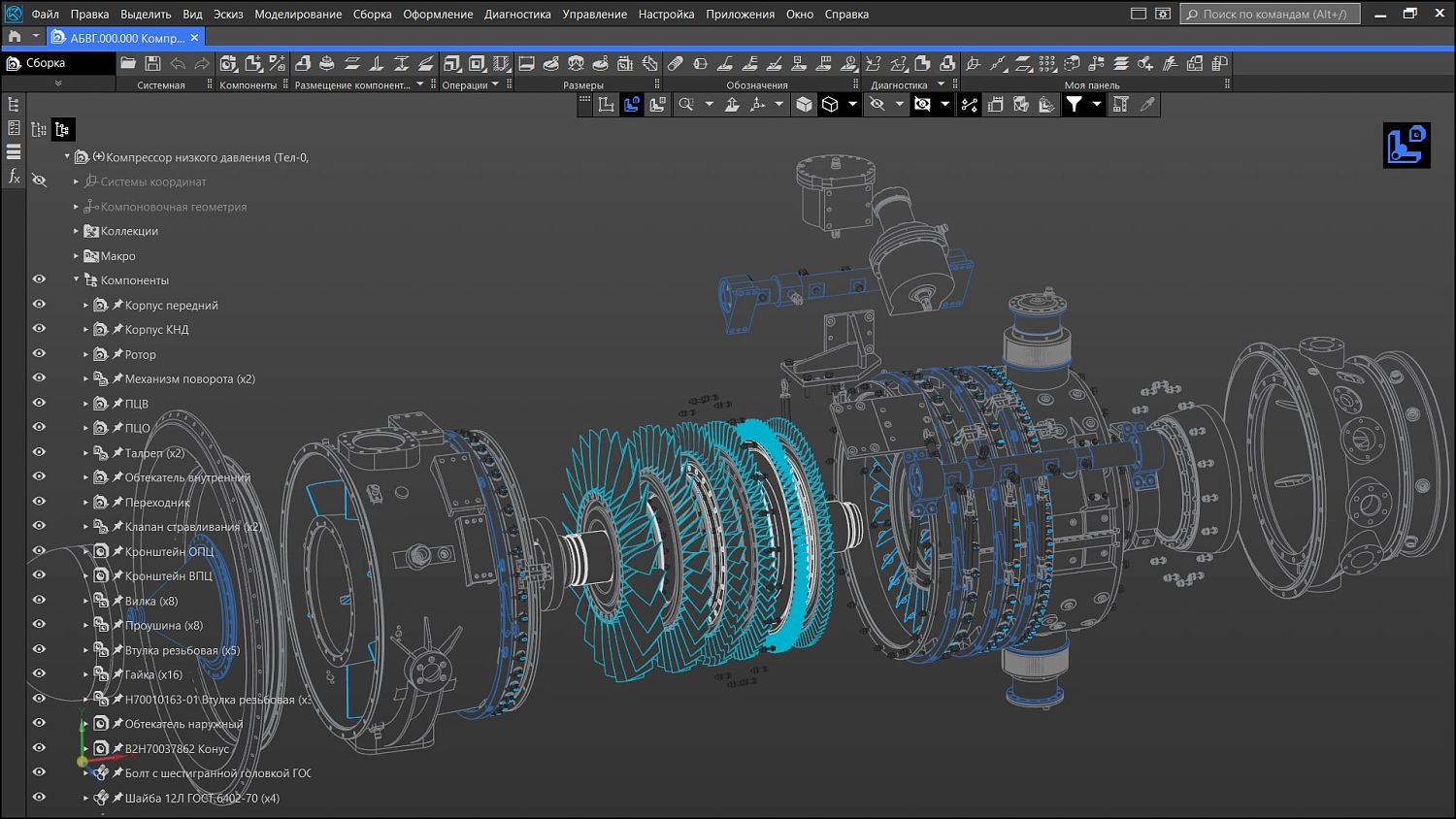
Task: Click the Сборка mode button
Action: click(x=46, y=63)
